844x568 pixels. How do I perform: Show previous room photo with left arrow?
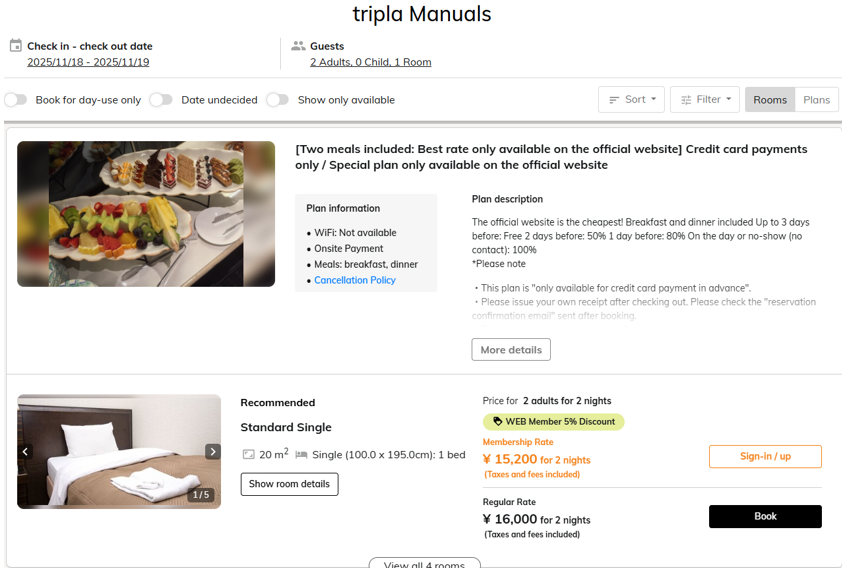click(x=26, y=452)
